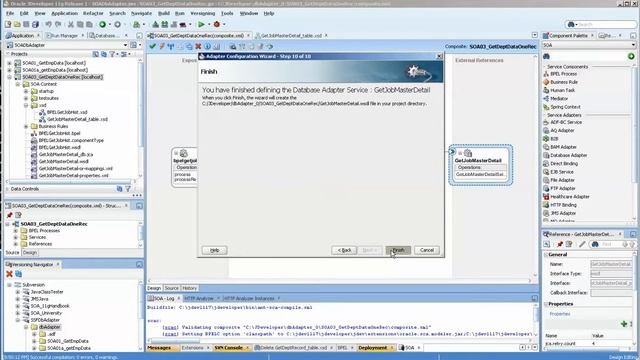Click the Save All toolbar icon
The width and height of the screenshot is (640, 360).
click(36, 24)
